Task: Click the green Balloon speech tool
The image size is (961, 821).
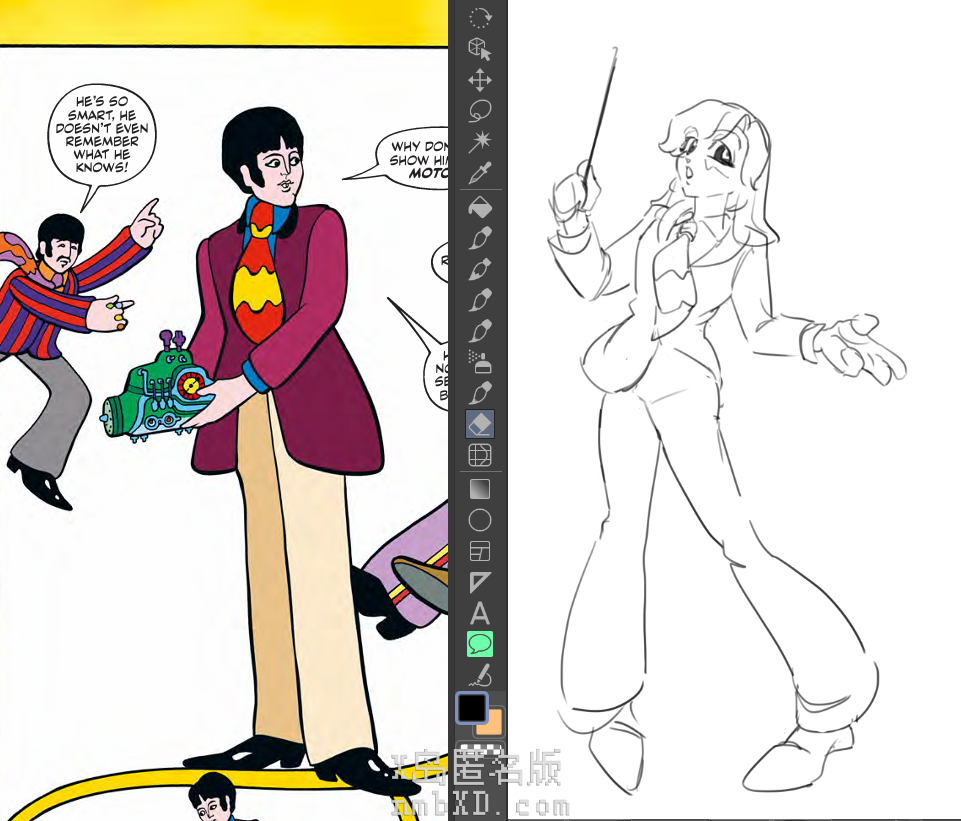Action: 480,644
